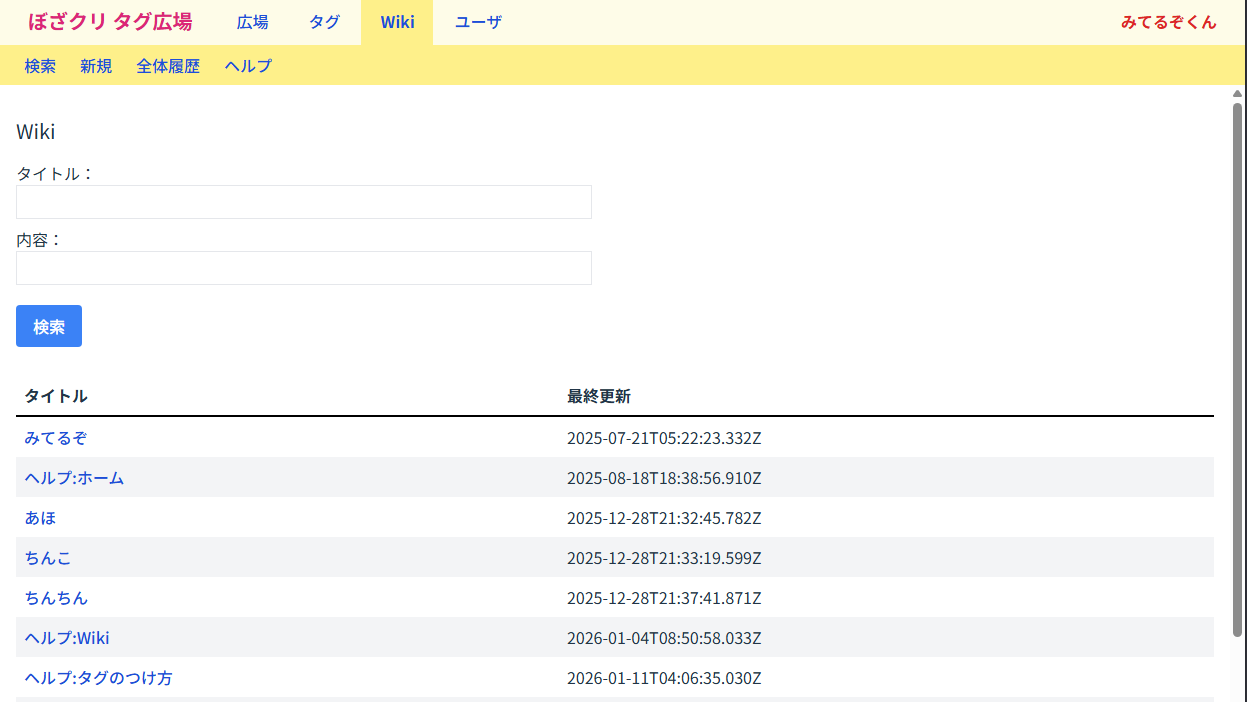Viewport: 1247px width, 702px height.
Task: Open 全体履歴 in the submenu
Action: pos(168,66)
